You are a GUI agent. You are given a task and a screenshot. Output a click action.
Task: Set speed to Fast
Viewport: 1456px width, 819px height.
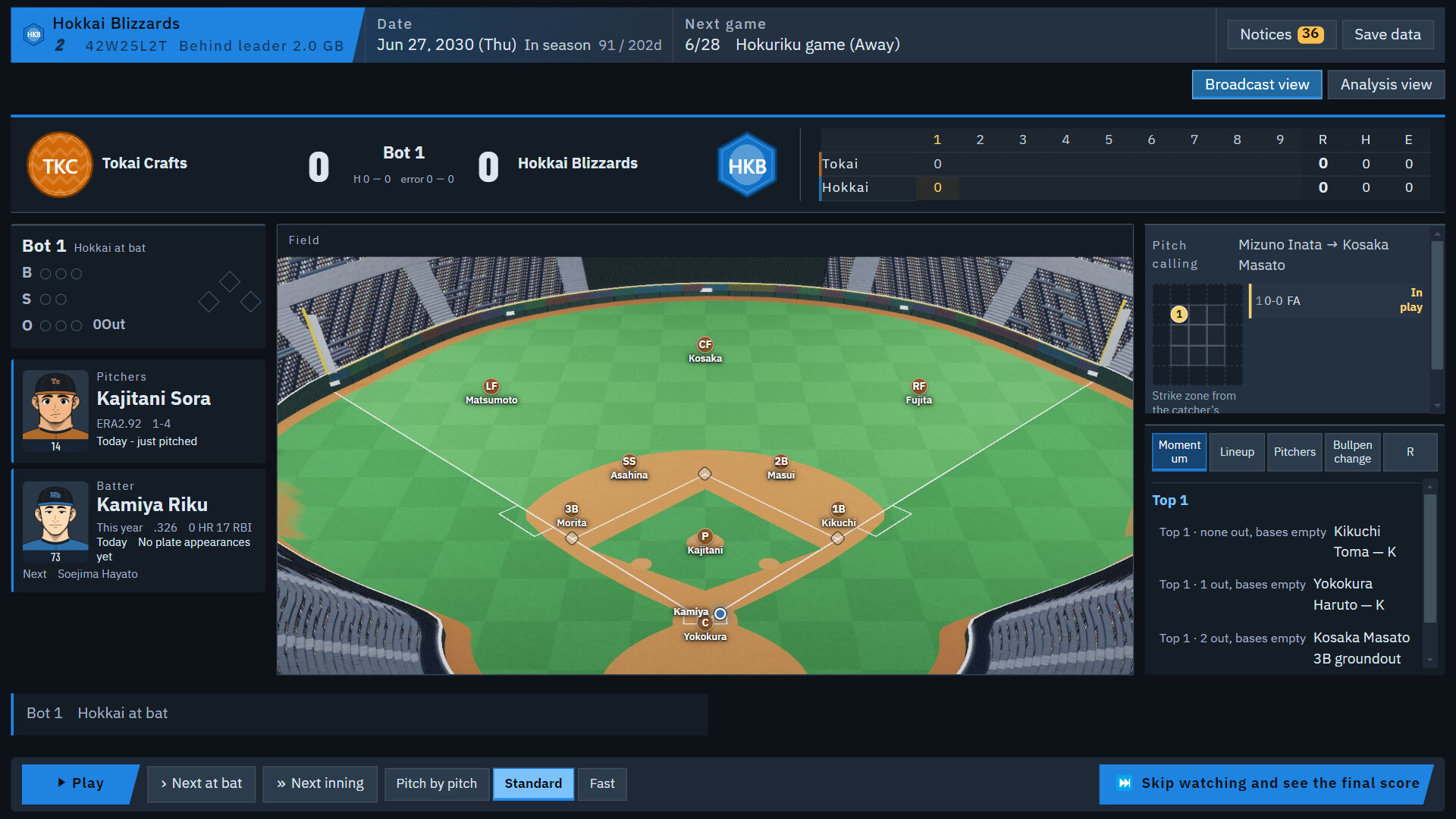coord(602,783)
